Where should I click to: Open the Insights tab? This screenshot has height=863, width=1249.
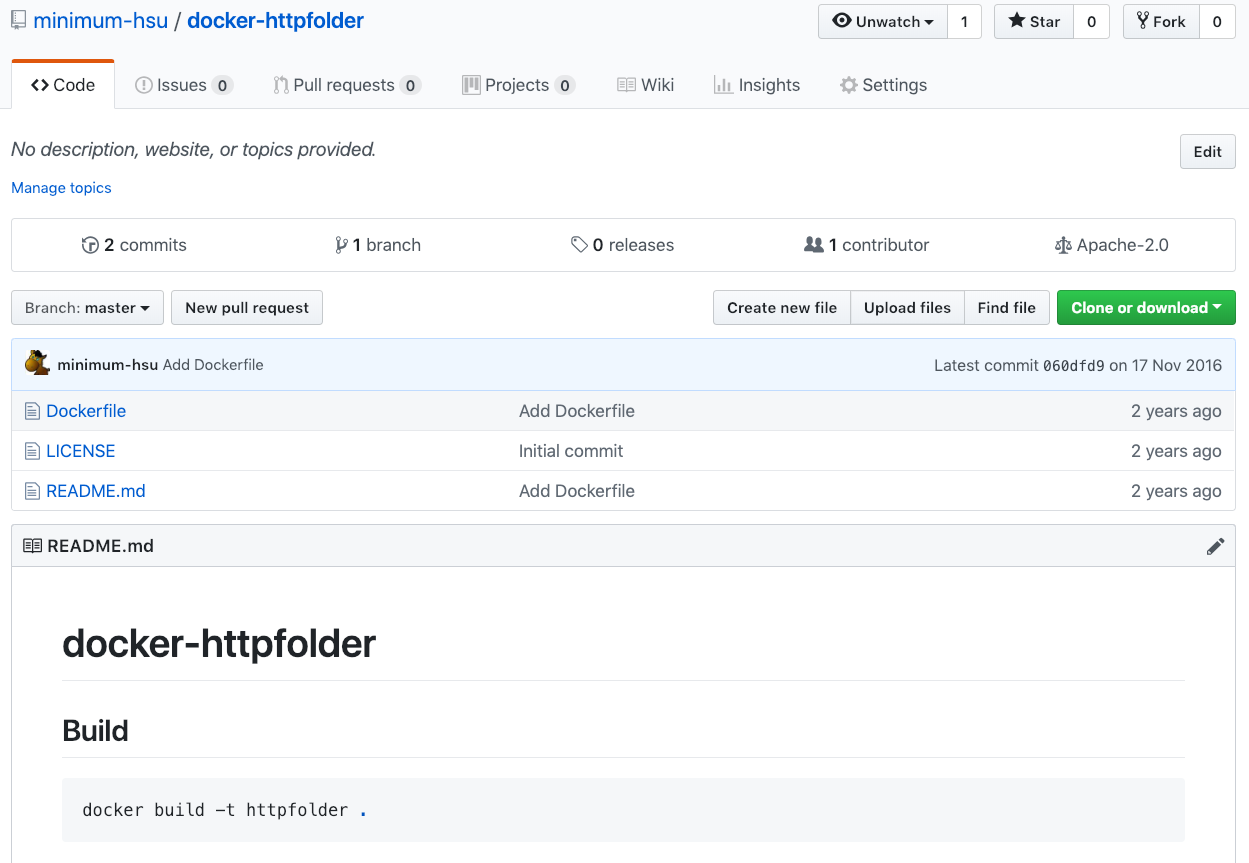point(757,85)
